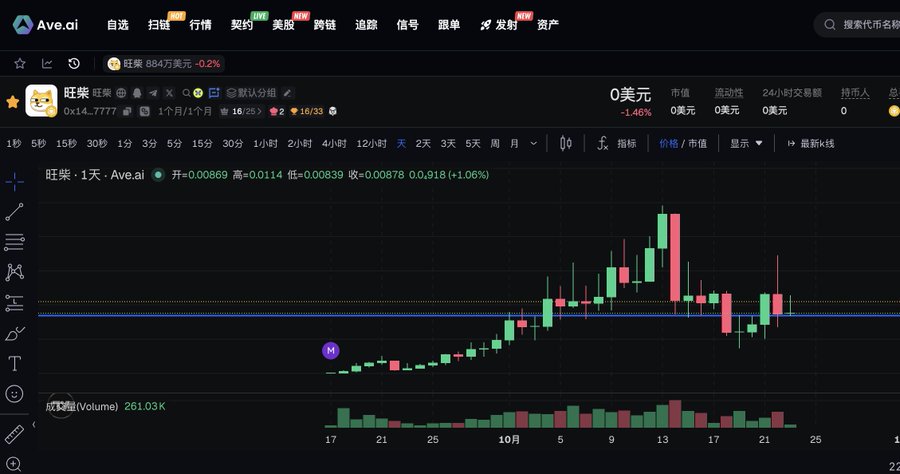Click the red badge showing 2
This screenshot has width=900, height=474.
(277, 111)
